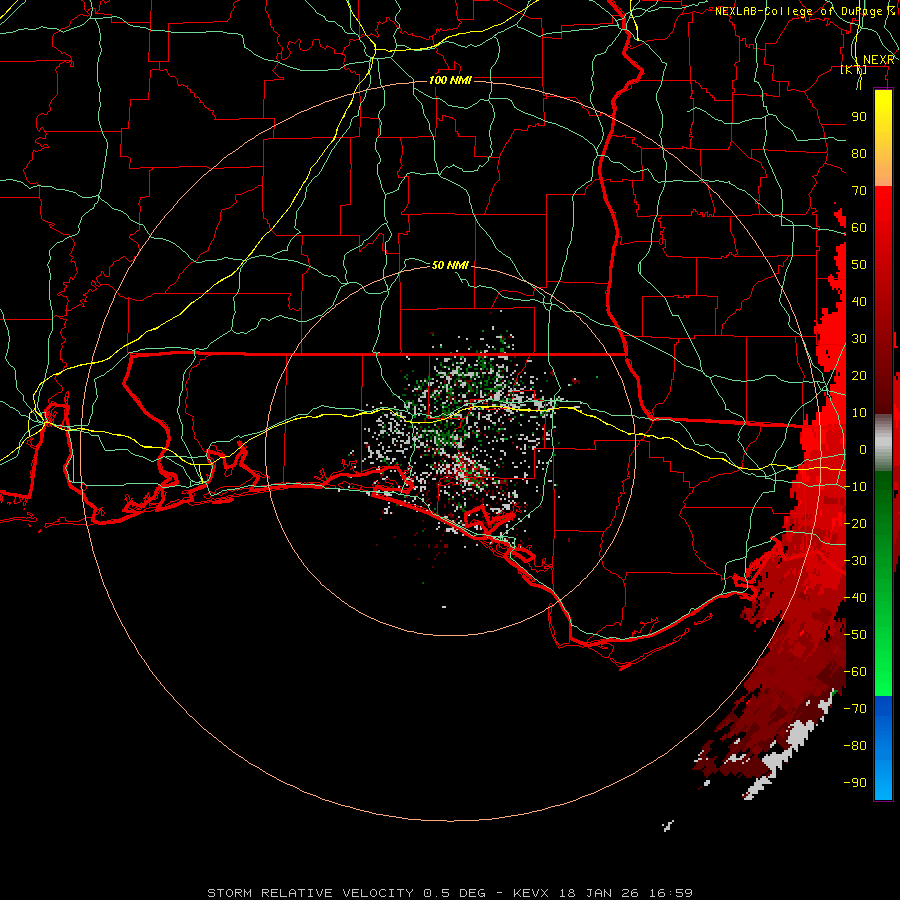Click the 30 knot scale label
900x900 pixels.
[x=859, y=339]
